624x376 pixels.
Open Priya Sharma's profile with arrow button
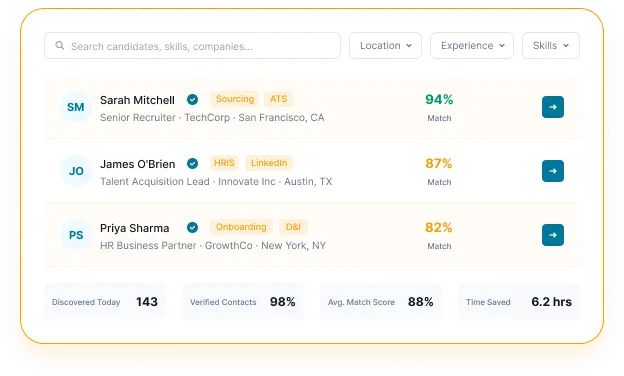(x=553, y=235)
